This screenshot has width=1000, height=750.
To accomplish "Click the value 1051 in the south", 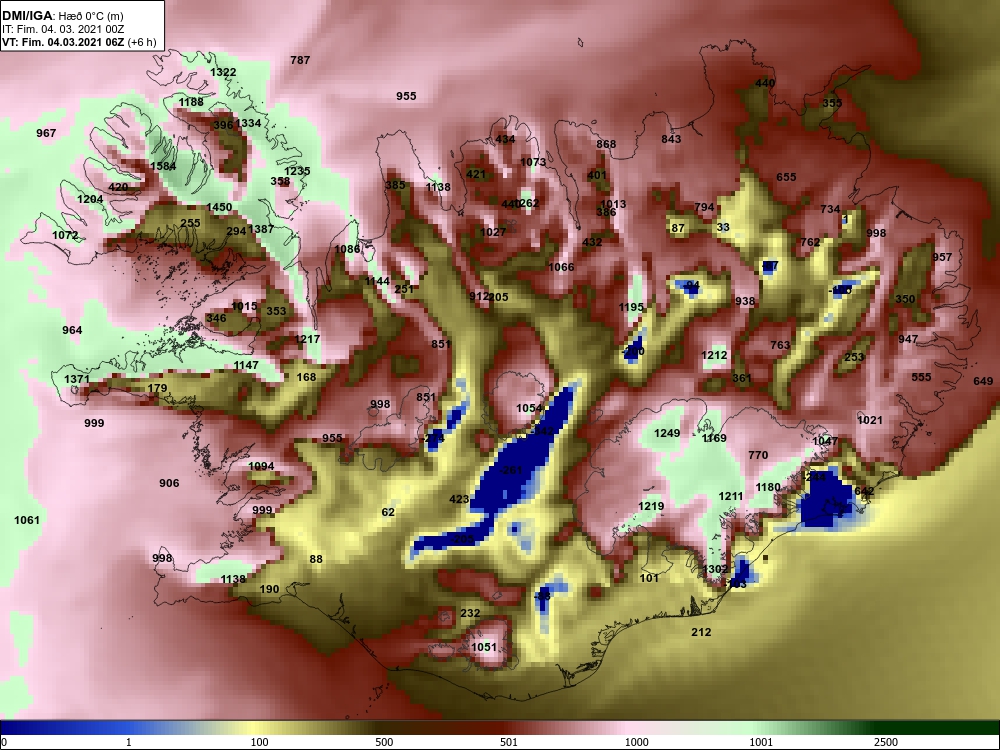I will point(483,647).
